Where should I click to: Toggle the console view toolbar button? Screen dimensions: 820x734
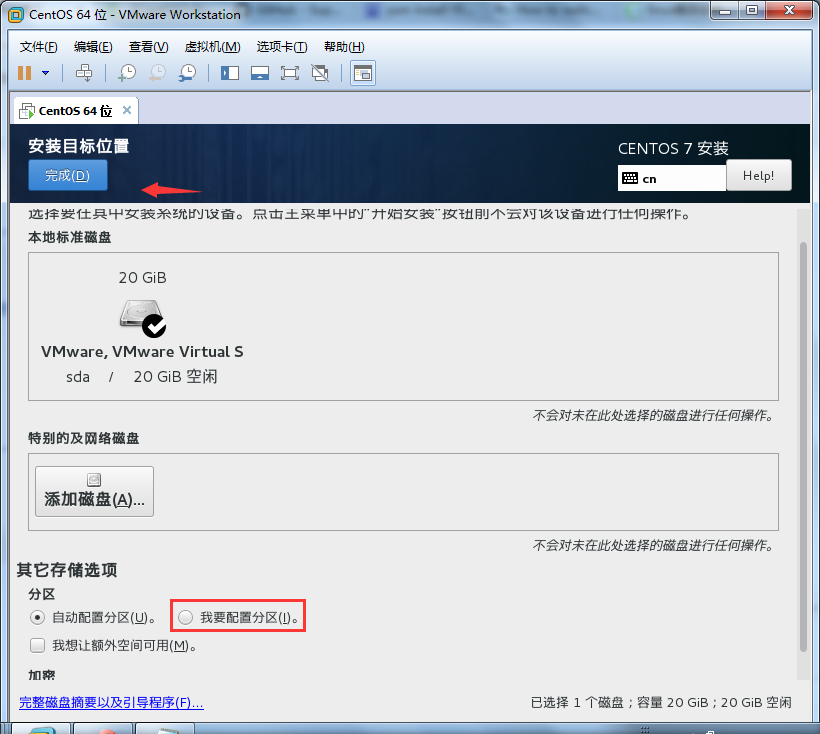click(x=362, y=73)
